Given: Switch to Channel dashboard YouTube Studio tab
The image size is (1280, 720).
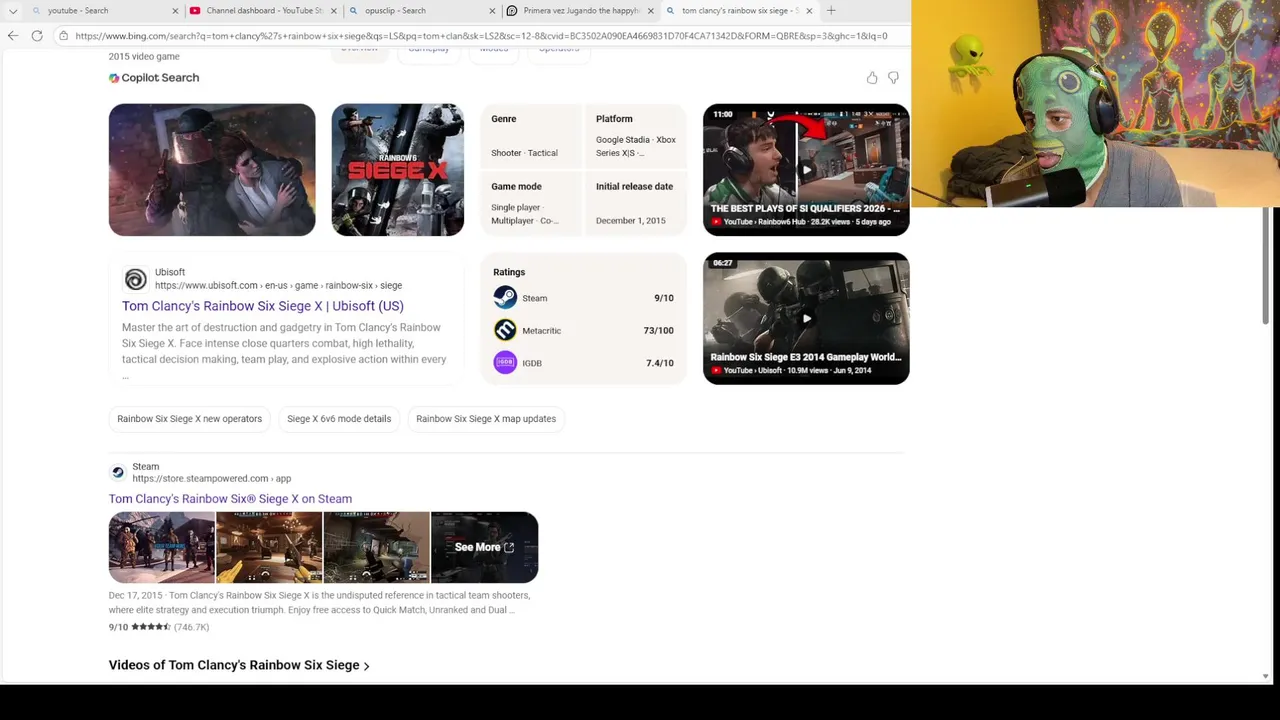Looking at the screenshot, I should [264, 11].
